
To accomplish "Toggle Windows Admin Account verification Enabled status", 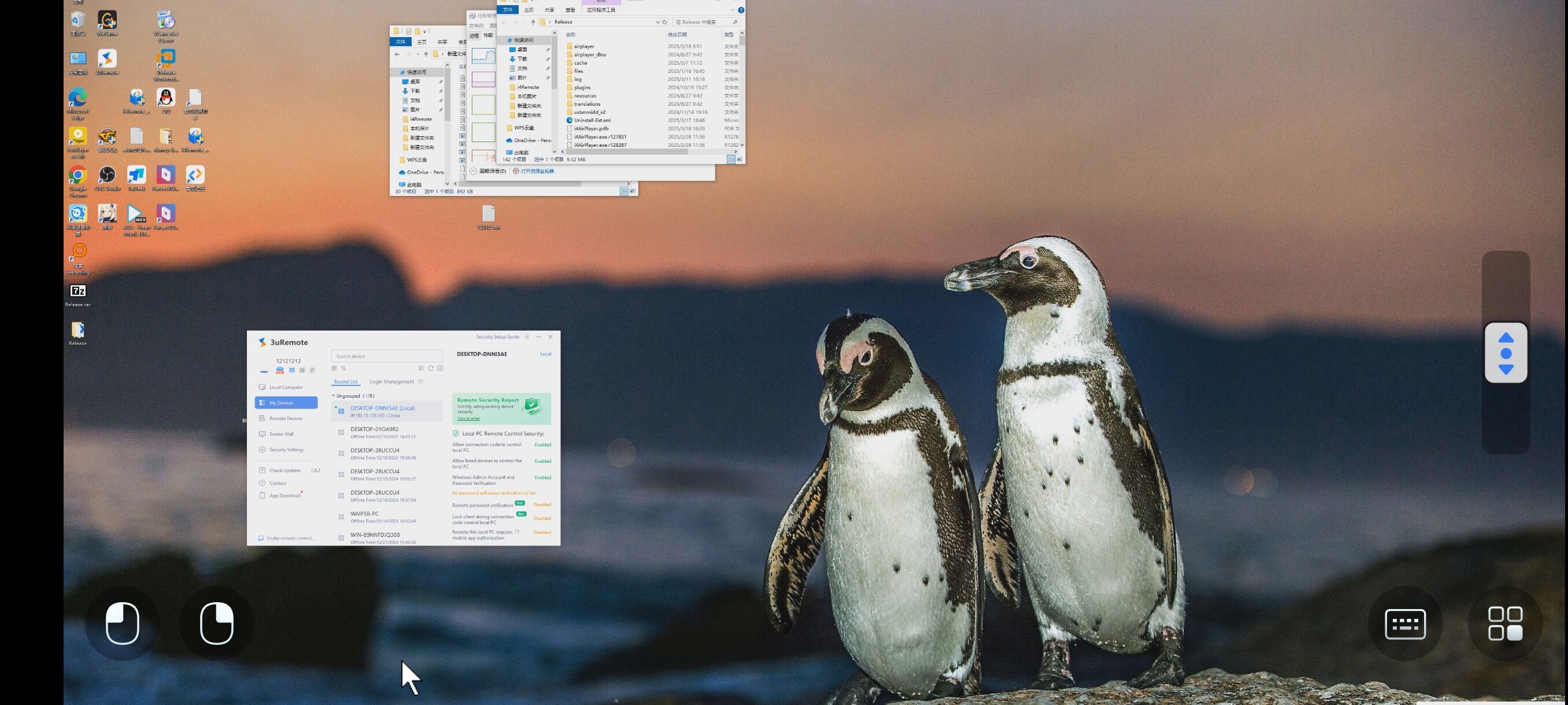I will [542, 477].
